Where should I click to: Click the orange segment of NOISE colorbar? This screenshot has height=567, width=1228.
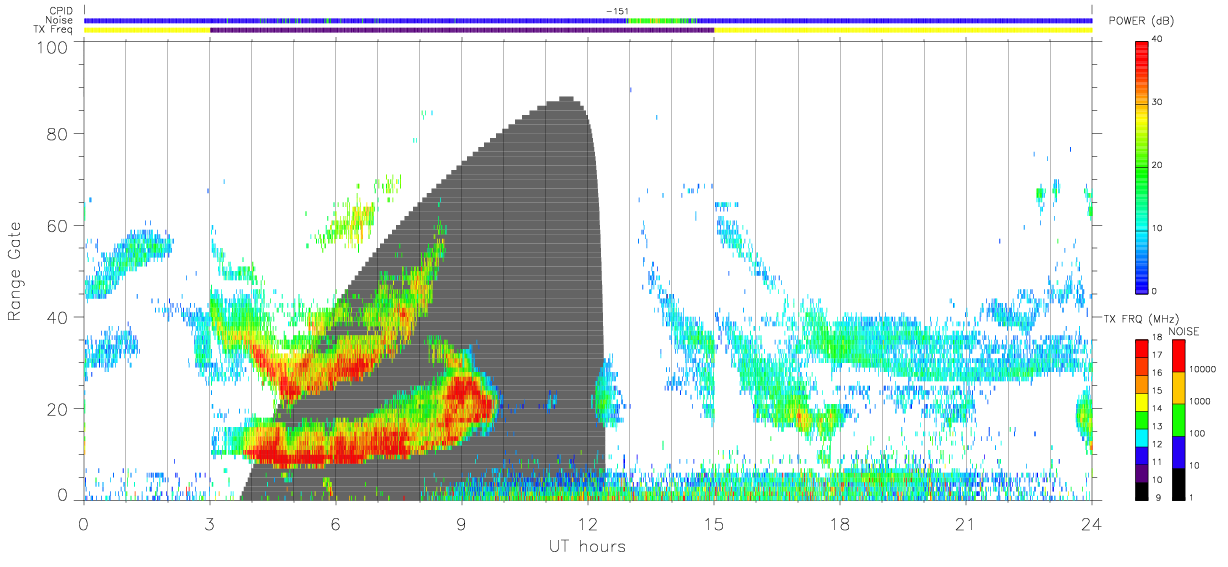pos(1178,388)
